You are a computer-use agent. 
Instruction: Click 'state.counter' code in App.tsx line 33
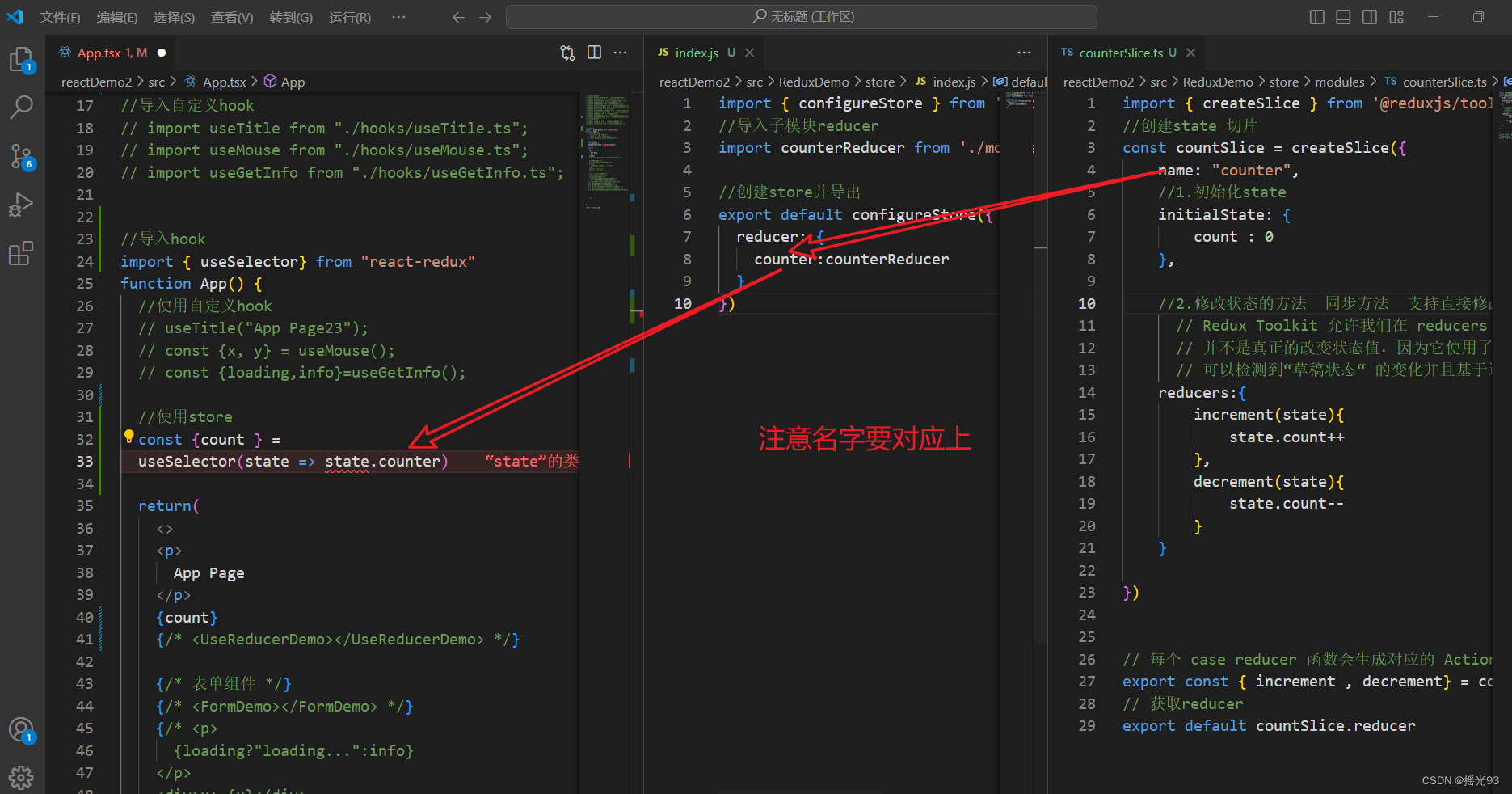(x=383, y=462)
